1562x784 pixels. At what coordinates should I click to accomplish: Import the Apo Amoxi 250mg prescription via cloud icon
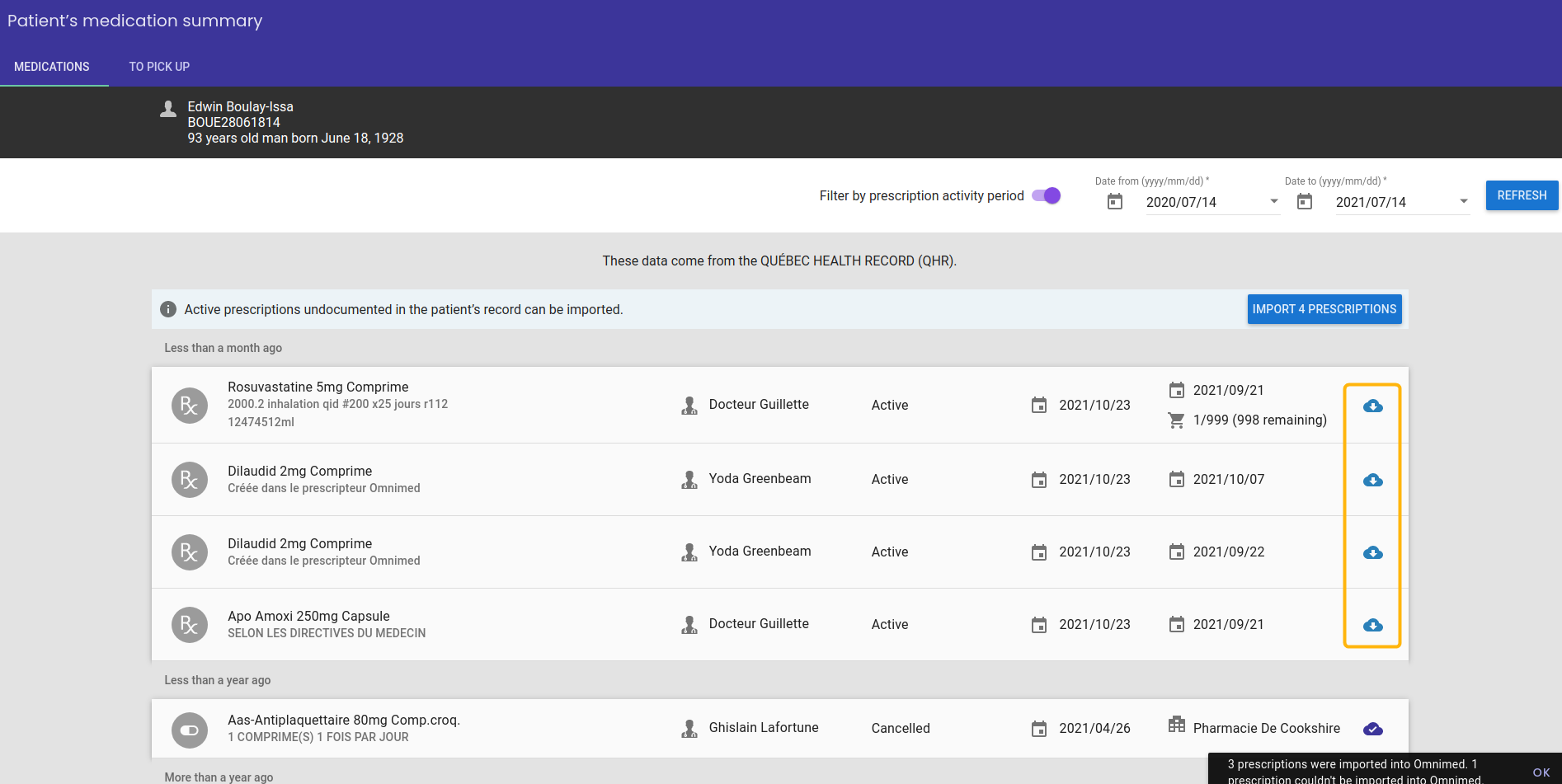click(x=1372, y=625)
